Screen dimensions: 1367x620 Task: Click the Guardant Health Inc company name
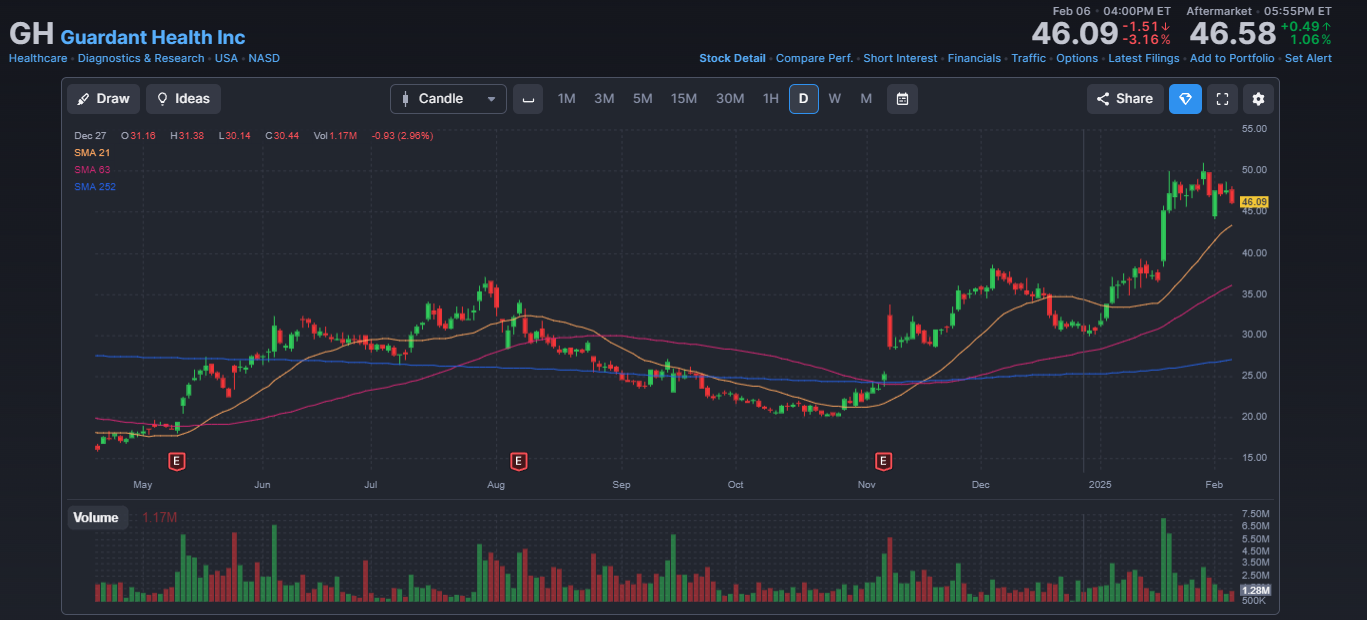(153, 37)
